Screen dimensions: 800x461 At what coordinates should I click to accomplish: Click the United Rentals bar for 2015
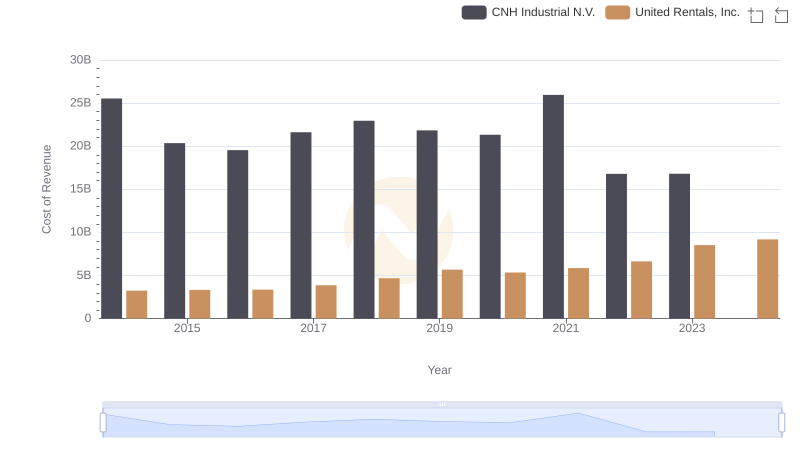[x=199, y=304]
